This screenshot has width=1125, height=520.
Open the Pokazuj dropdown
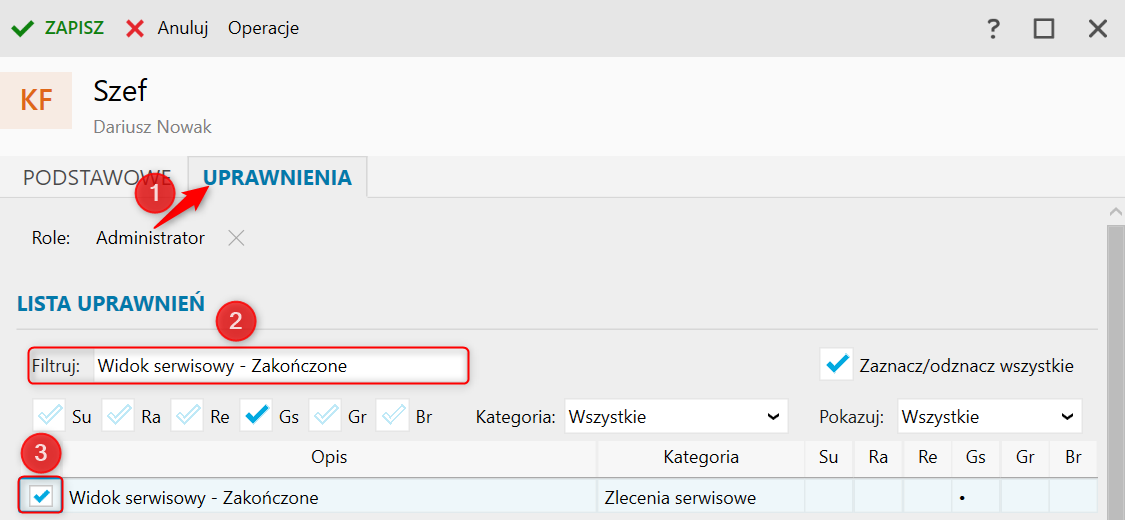click(989, 416)
